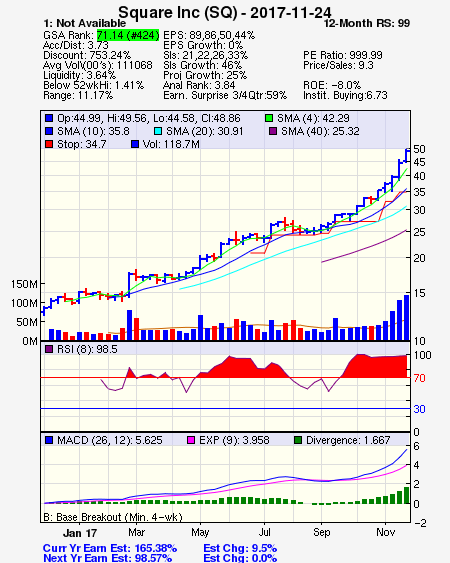
Task: Click the Instit. Buying:6.73 value
Action: [x=345, y=96]
